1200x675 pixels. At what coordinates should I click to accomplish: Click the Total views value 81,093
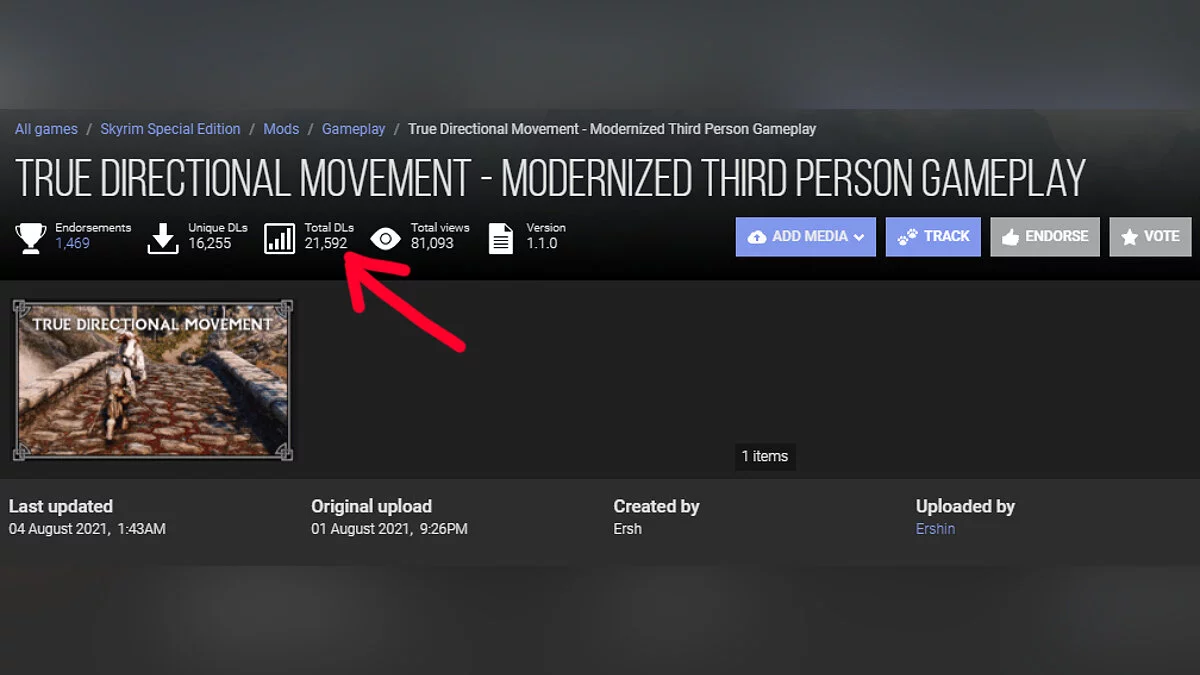432,243
